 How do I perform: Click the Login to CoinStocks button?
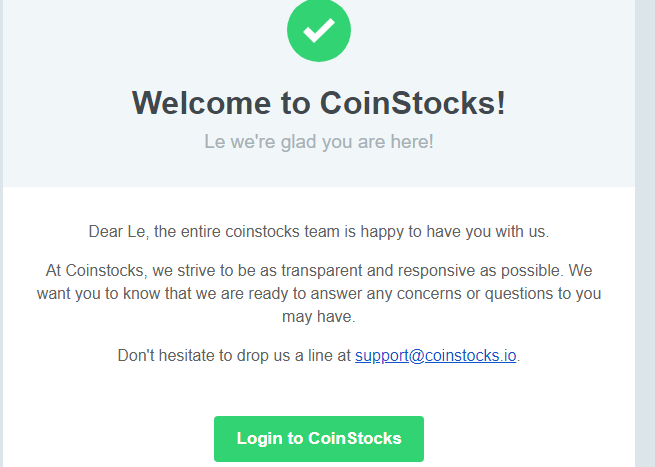click(x=319, y=439)
